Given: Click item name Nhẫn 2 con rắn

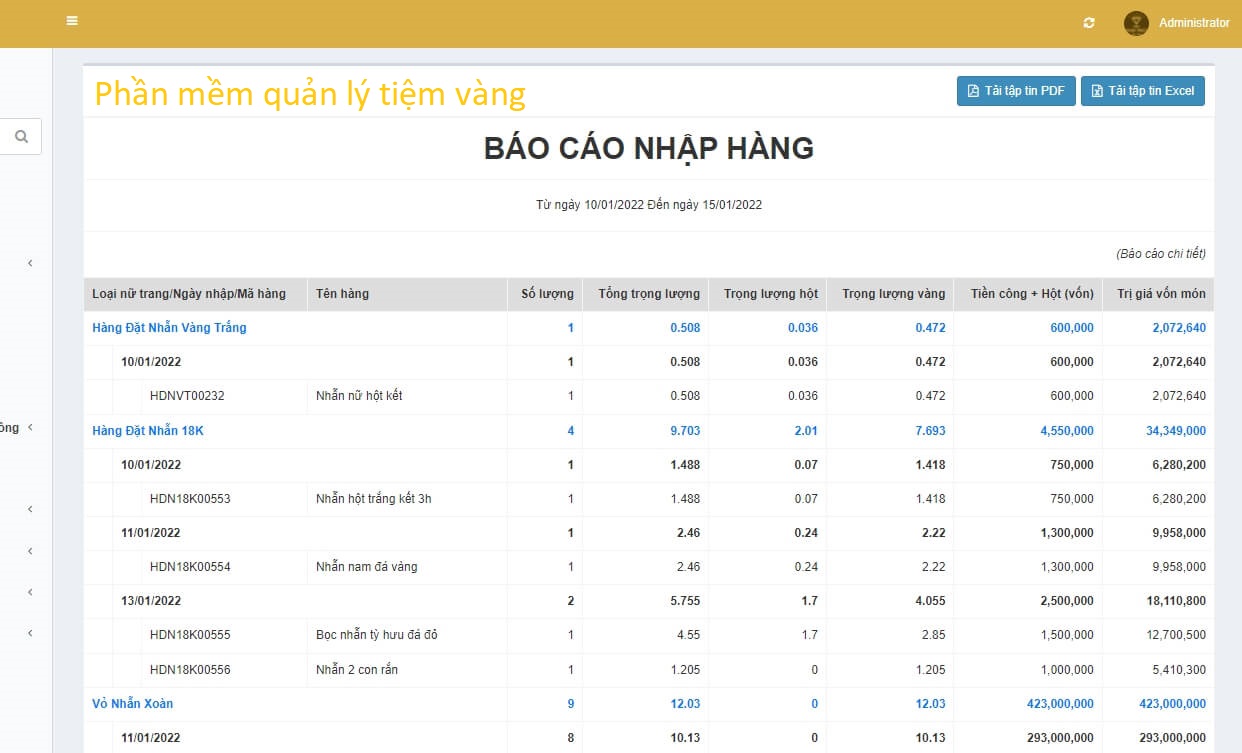Looking at the screenshot, I should pyautogui.click(x=357, y=670).
